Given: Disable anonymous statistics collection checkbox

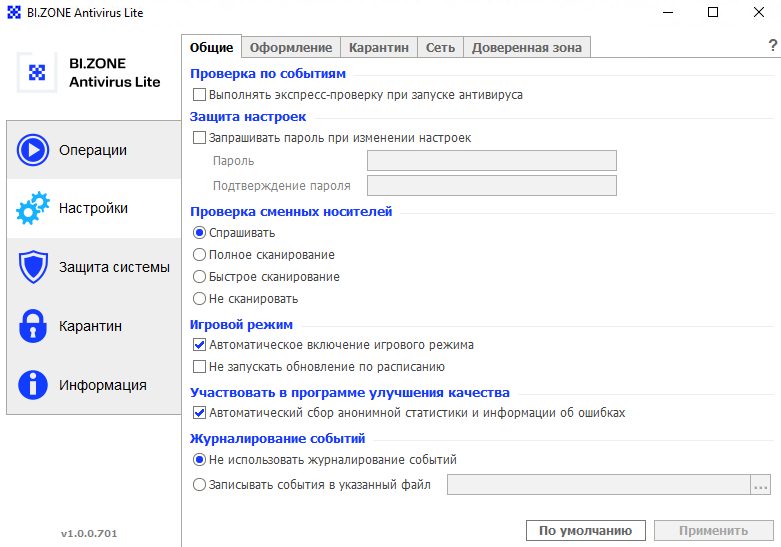Looking at the screenshot, I should [x=199, y=412].
